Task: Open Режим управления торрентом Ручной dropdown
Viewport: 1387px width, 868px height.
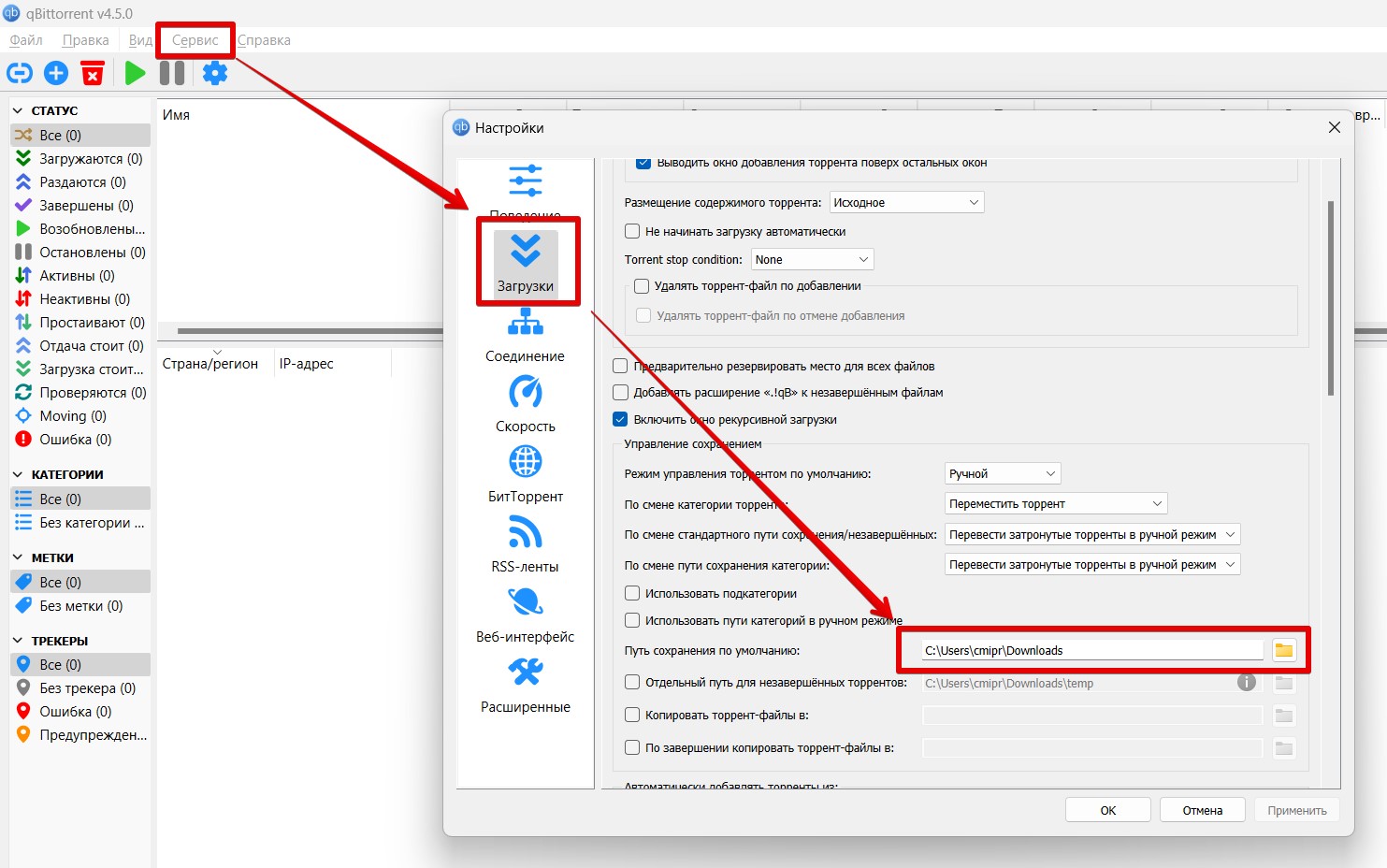Action: [x=1004, y=473]
